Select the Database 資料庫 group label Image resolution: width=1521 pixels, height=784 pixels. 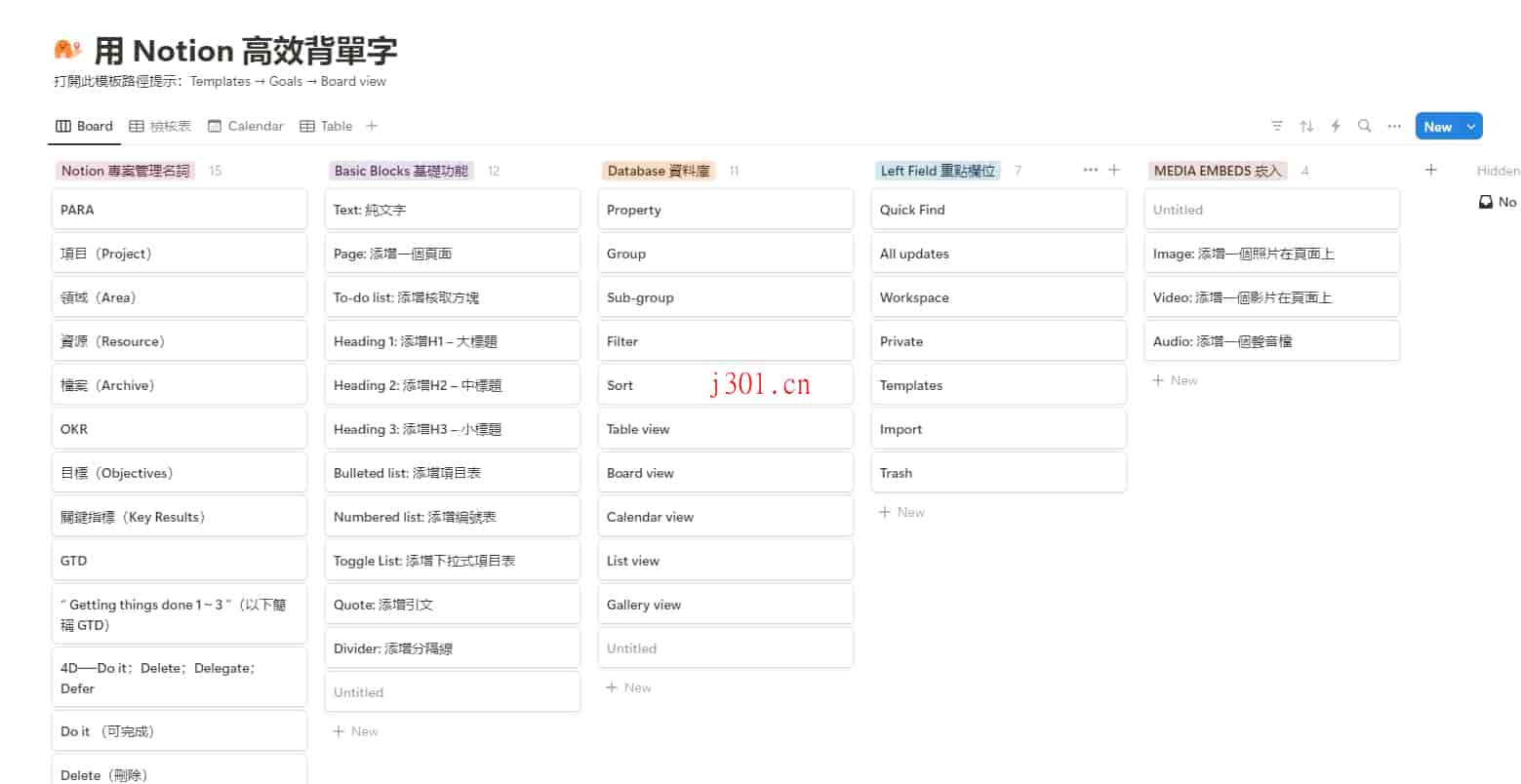[x=659, y=171]
